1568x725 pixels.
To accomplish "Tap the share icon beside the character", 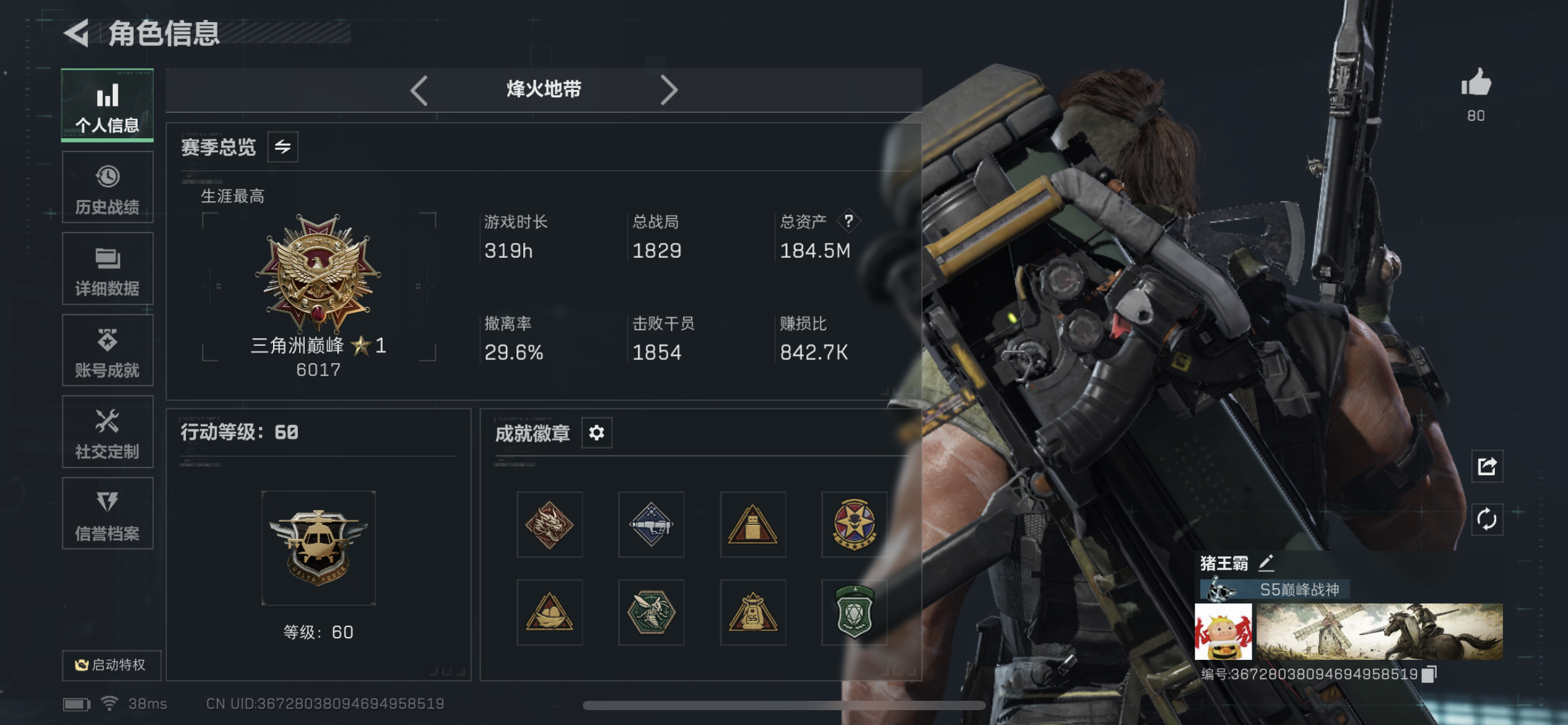I will [x=1487, y=466].
